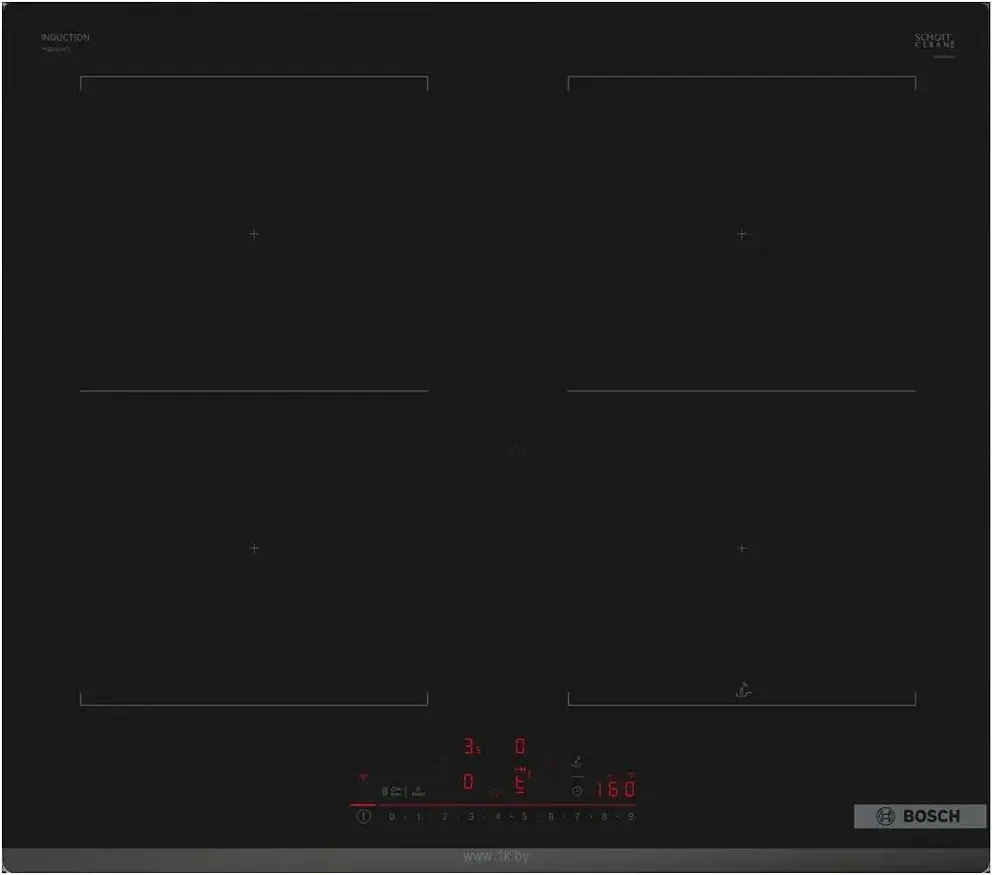Tap the timer clock icon
Viewport: 1000px width, 875px height.
point(577,789)
